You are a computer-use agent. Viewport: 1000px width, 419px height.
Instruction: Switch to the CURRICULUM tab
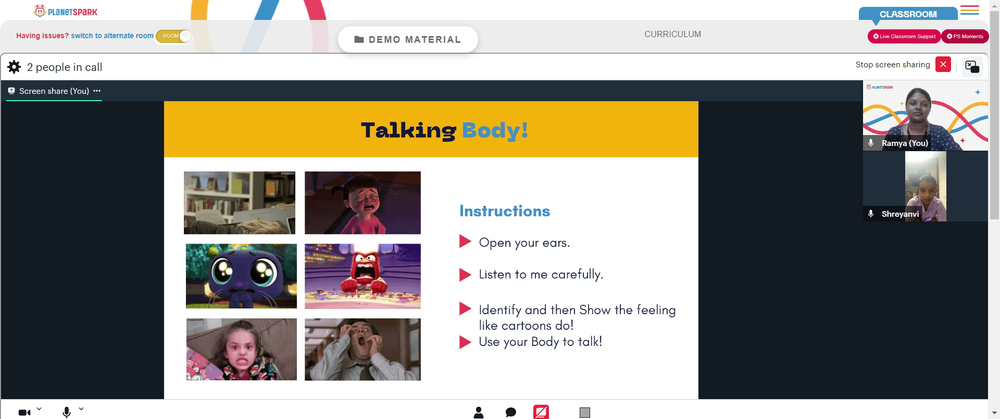673,34
